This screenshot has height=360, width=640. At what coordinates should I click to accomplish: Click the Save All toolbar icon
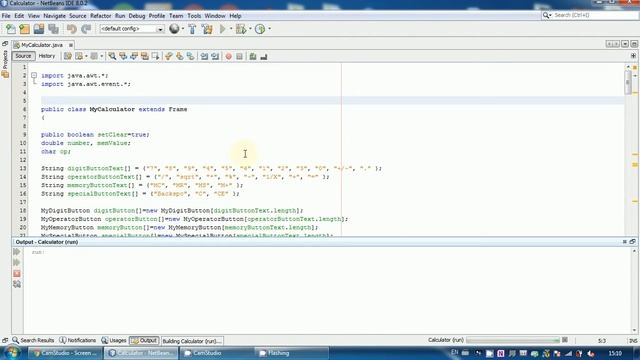53,29
